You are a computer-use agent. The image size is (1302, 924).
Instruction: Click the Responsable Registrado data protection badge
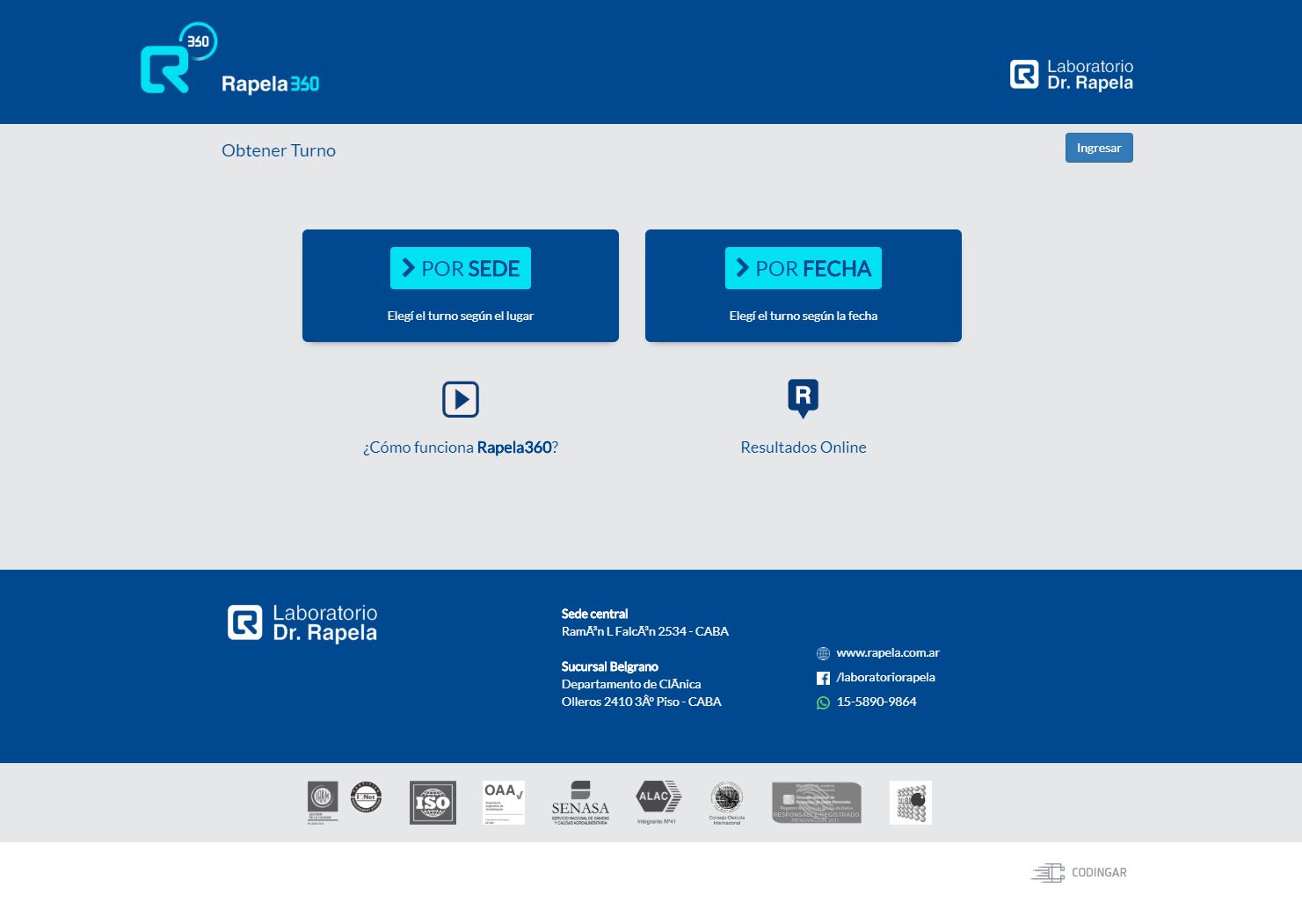coord(817,803)
